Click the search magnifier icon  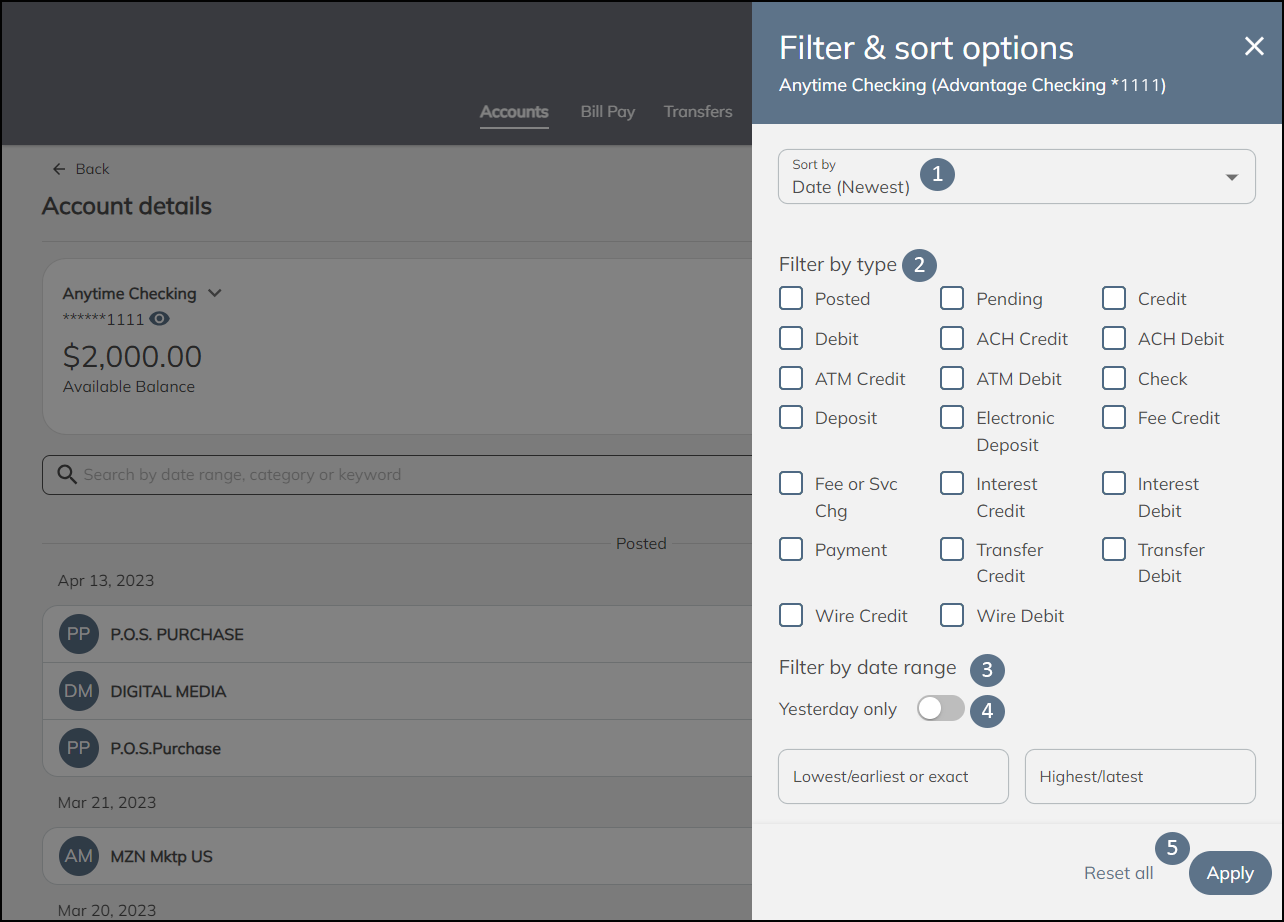click(67, 474)
